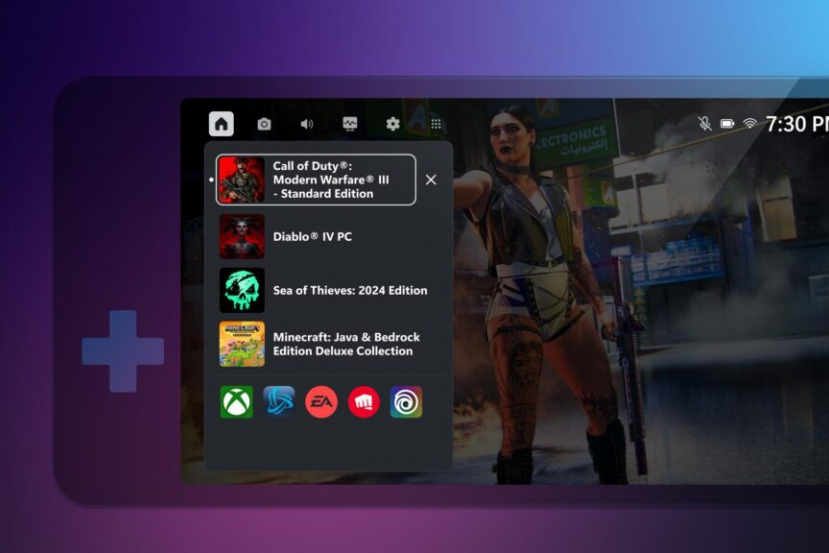Open the EA app launcher icon
This screenshot has width=829, height=553.
321,402
